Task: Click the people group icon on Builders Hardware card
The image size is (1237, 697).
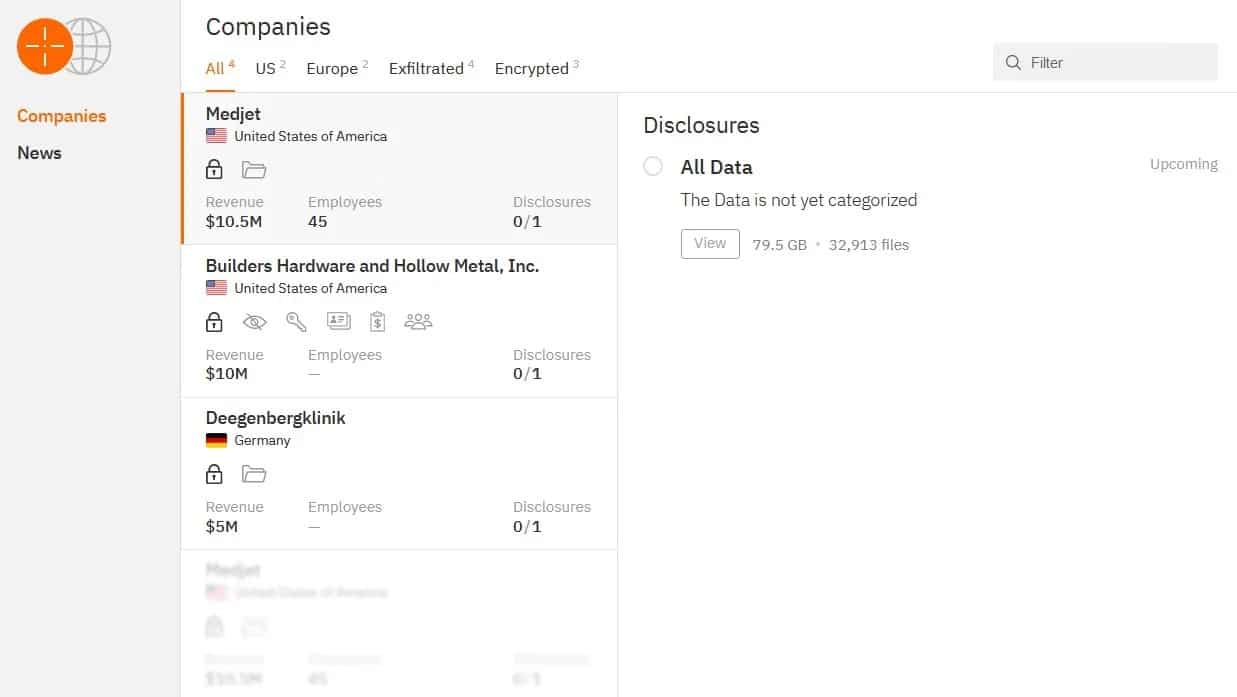Action: 418,322
